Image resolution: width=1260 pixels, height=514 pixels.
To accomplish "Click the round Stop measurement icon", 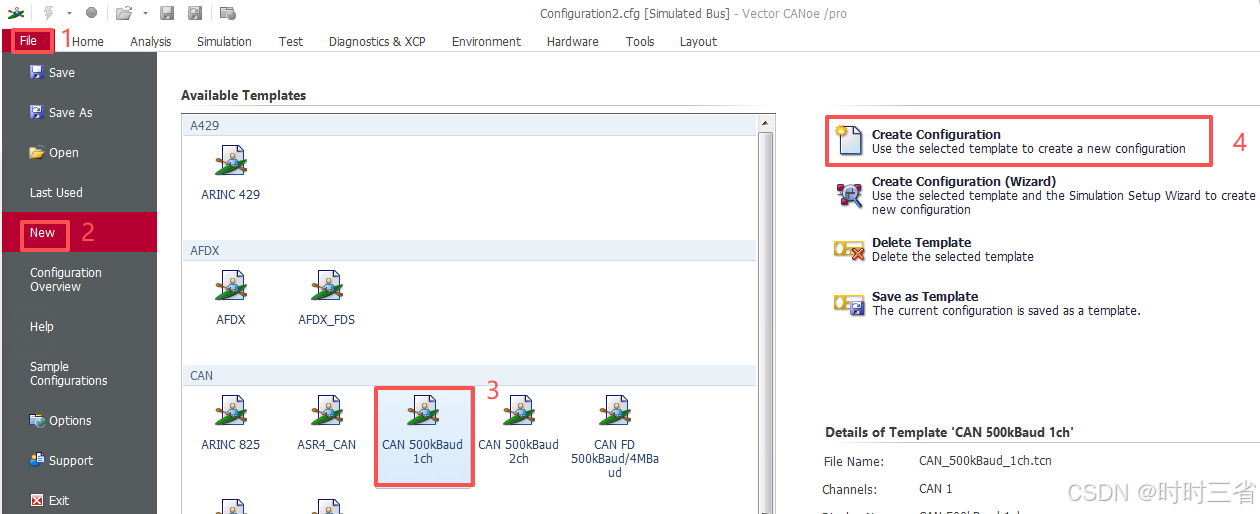I will coord(91,13).
